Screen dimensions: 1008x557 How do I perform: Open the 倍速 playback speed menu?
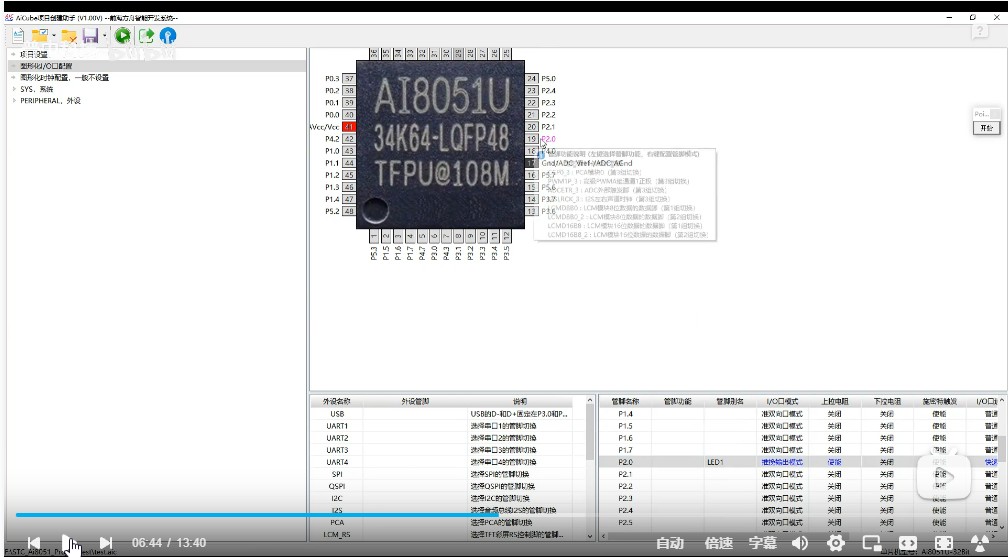click(718, 543)
